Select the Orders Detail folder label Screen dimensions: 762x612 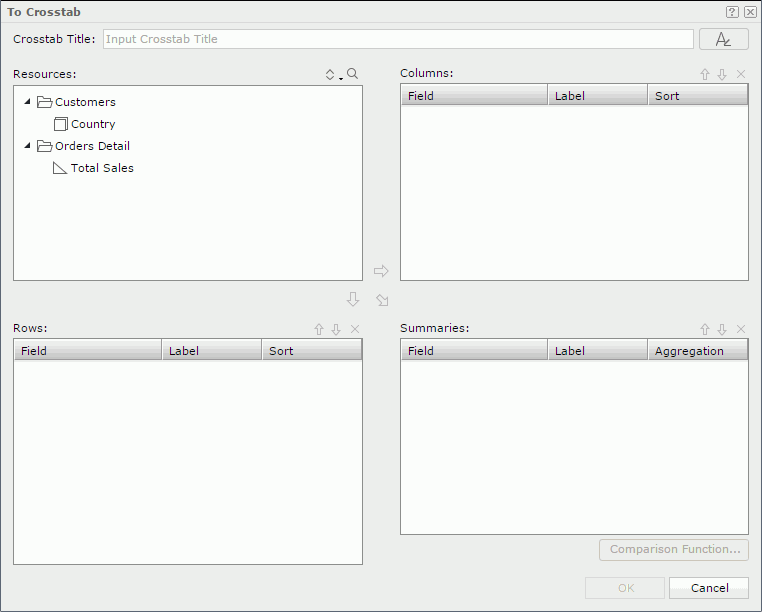[x=92, y=146]
